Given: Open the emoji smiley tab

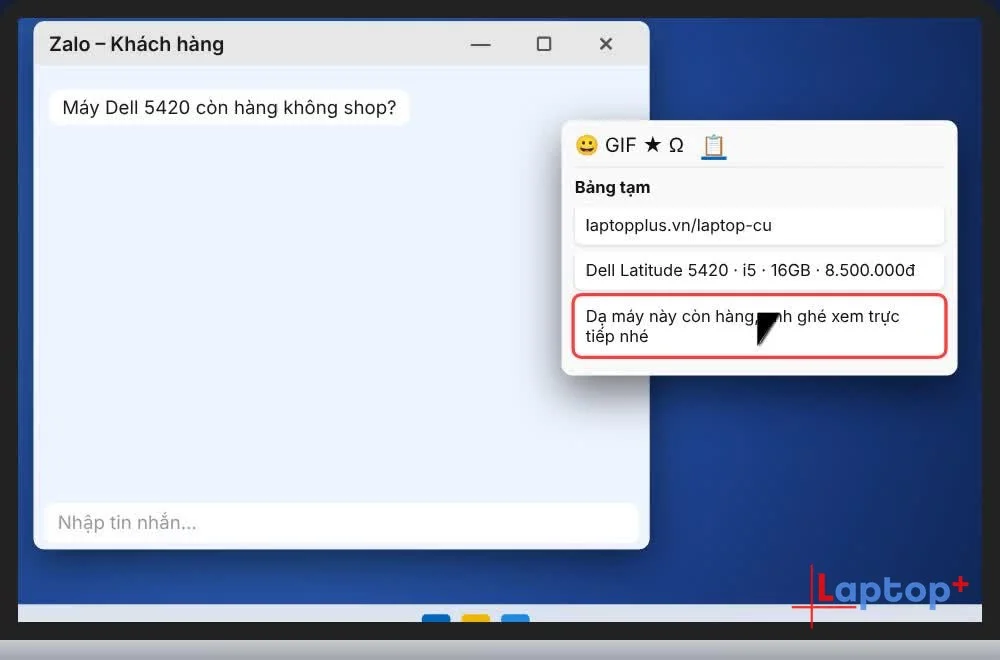Looking at the screenshot, I should click(x=586, y=145).
